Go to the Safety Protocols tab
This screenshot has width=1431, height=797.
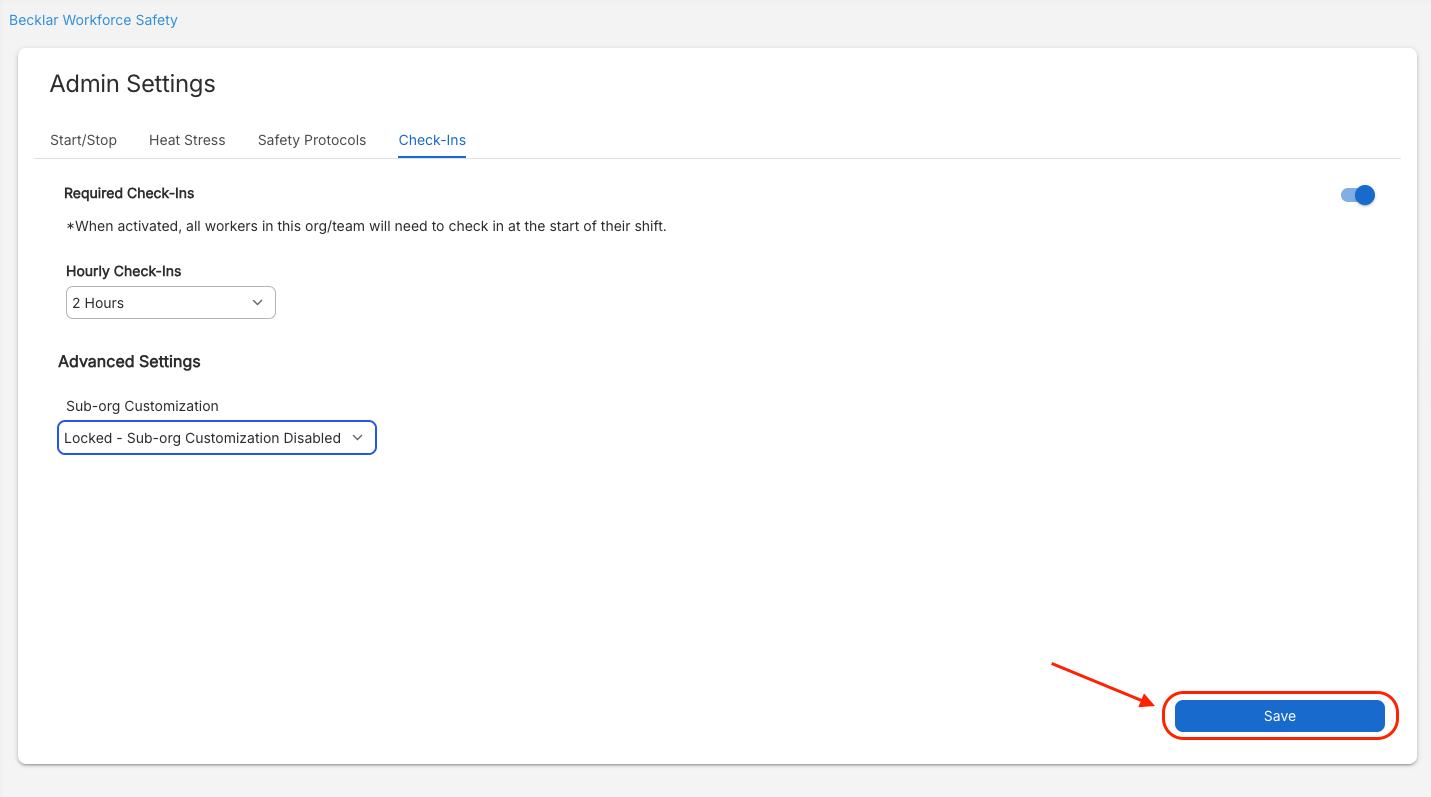click(312, 140)
